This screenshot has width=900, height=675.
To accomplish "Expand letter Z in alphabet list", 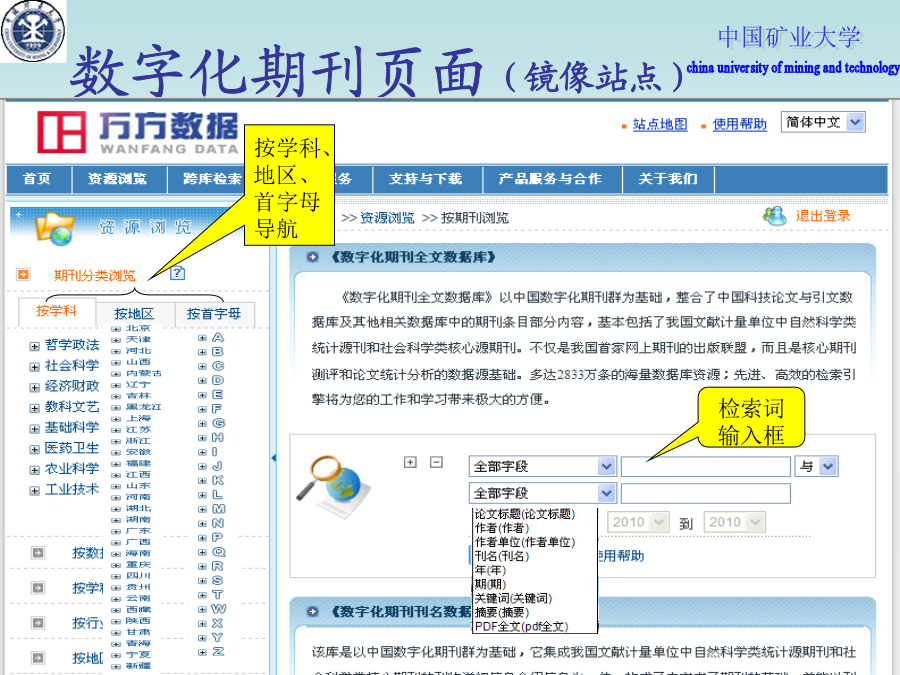I will click(203, 652).
